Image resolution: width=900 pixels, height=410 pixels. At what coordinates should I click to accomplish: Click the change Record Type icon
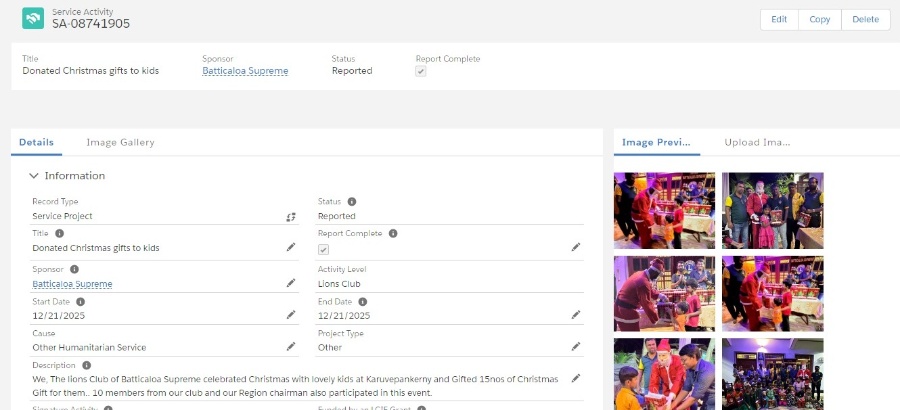click(291, 216)
